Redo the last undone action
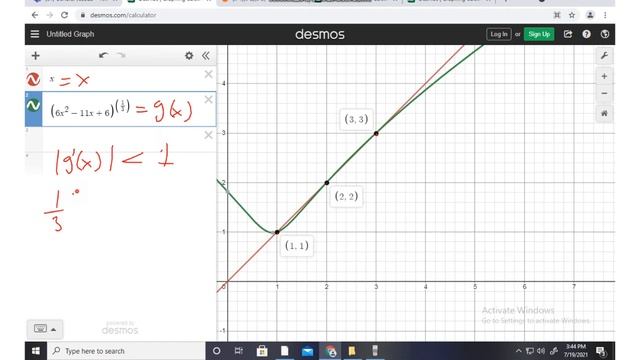 [121, 56]
